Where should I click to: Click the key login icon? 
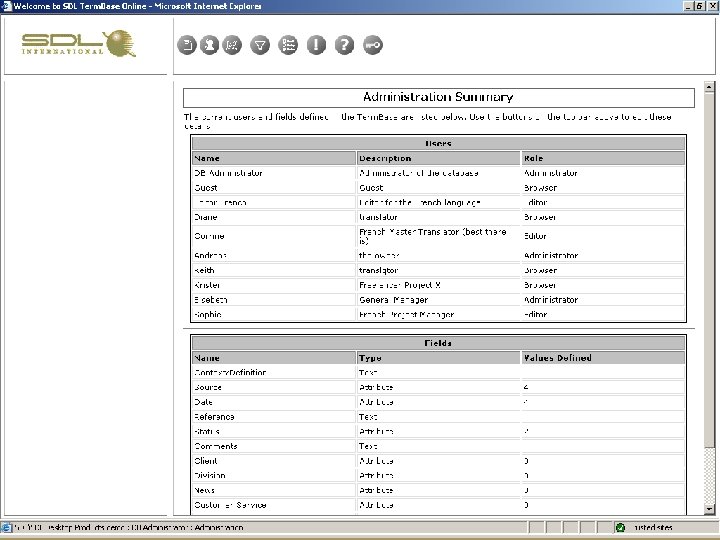click(372, 45)
